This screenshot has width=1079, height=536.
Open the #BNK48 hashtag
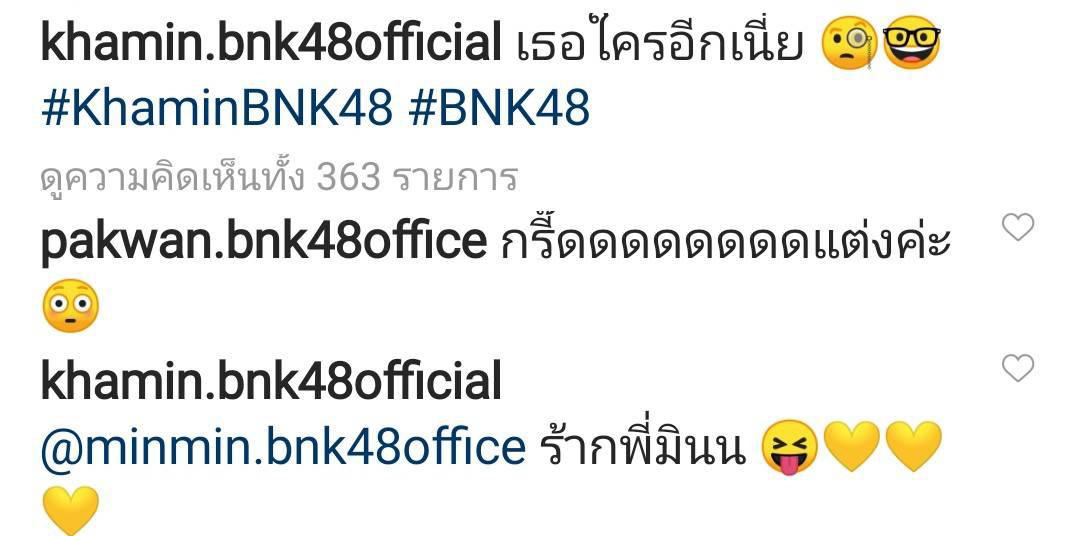[498, 109]
